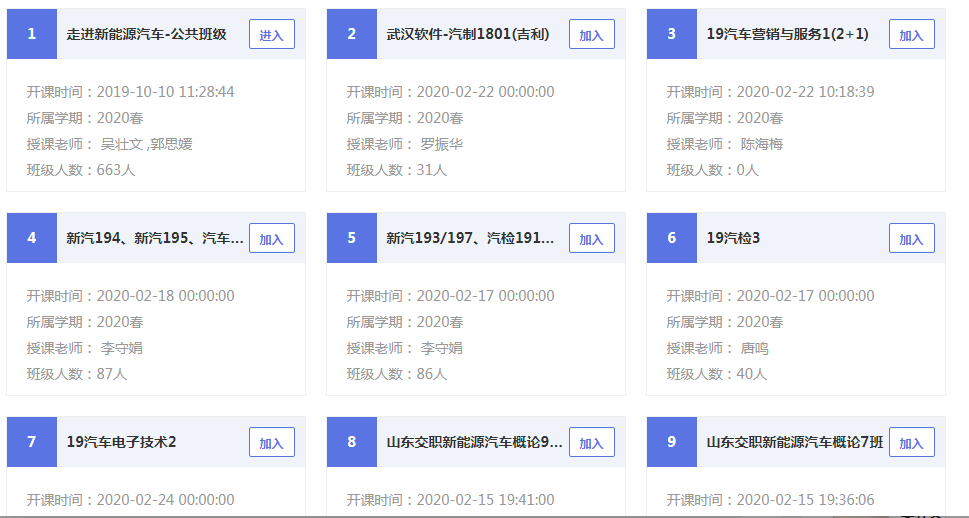
Task: Select the 19汽车营销与服务1(2+1) title
Action: [x=787, y=34]
